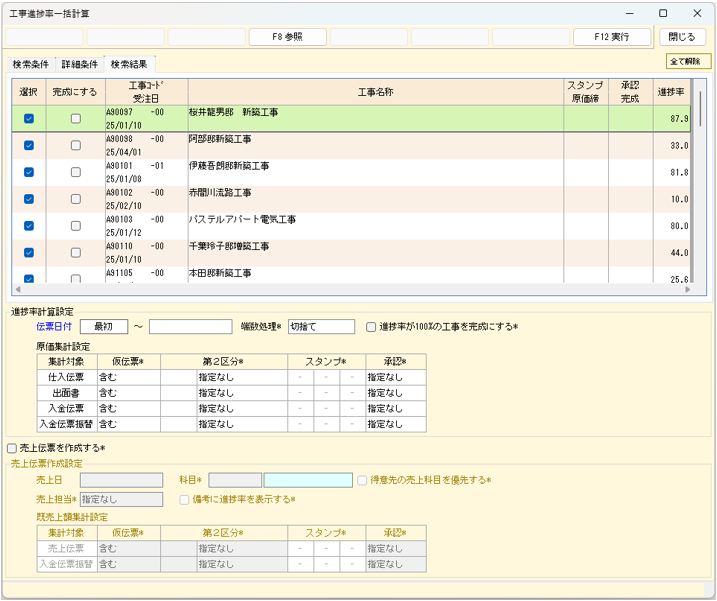Image resolution: width=717 pixels, height=601 pixels.
Task: Check 完成にする for 阿部邸新築工事
Action: point(76,146)
